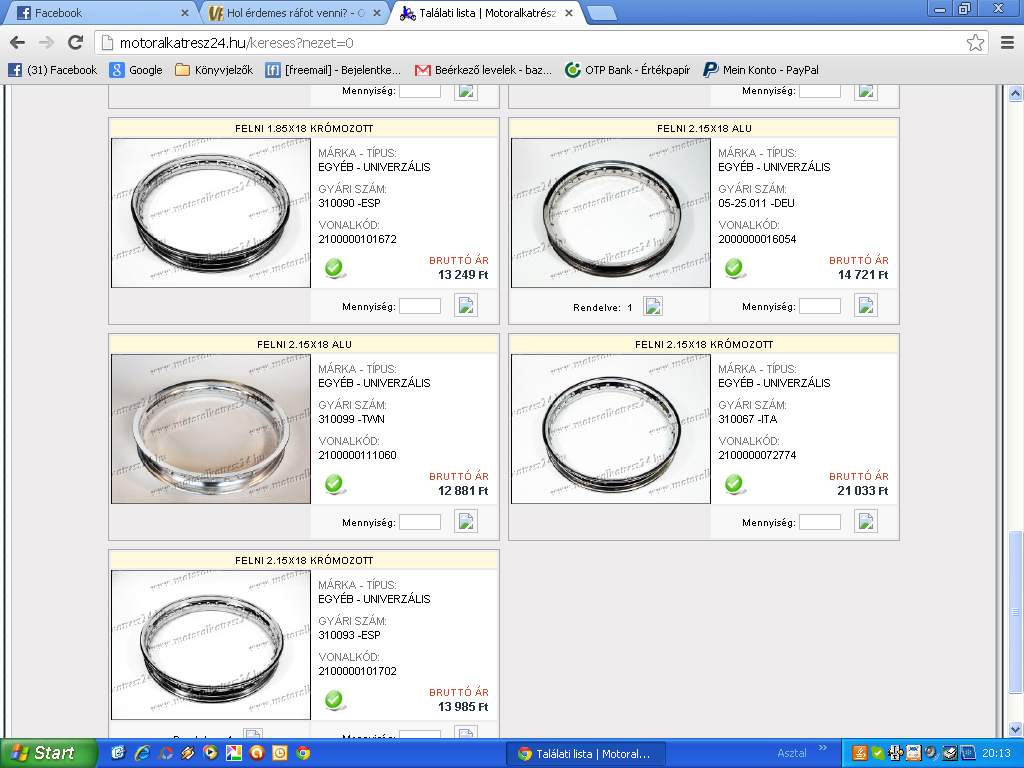Screen dimensions: 1024x768
Task: Open the Könyvjelzők bookmarks folder
Action: tap(213, 70)
